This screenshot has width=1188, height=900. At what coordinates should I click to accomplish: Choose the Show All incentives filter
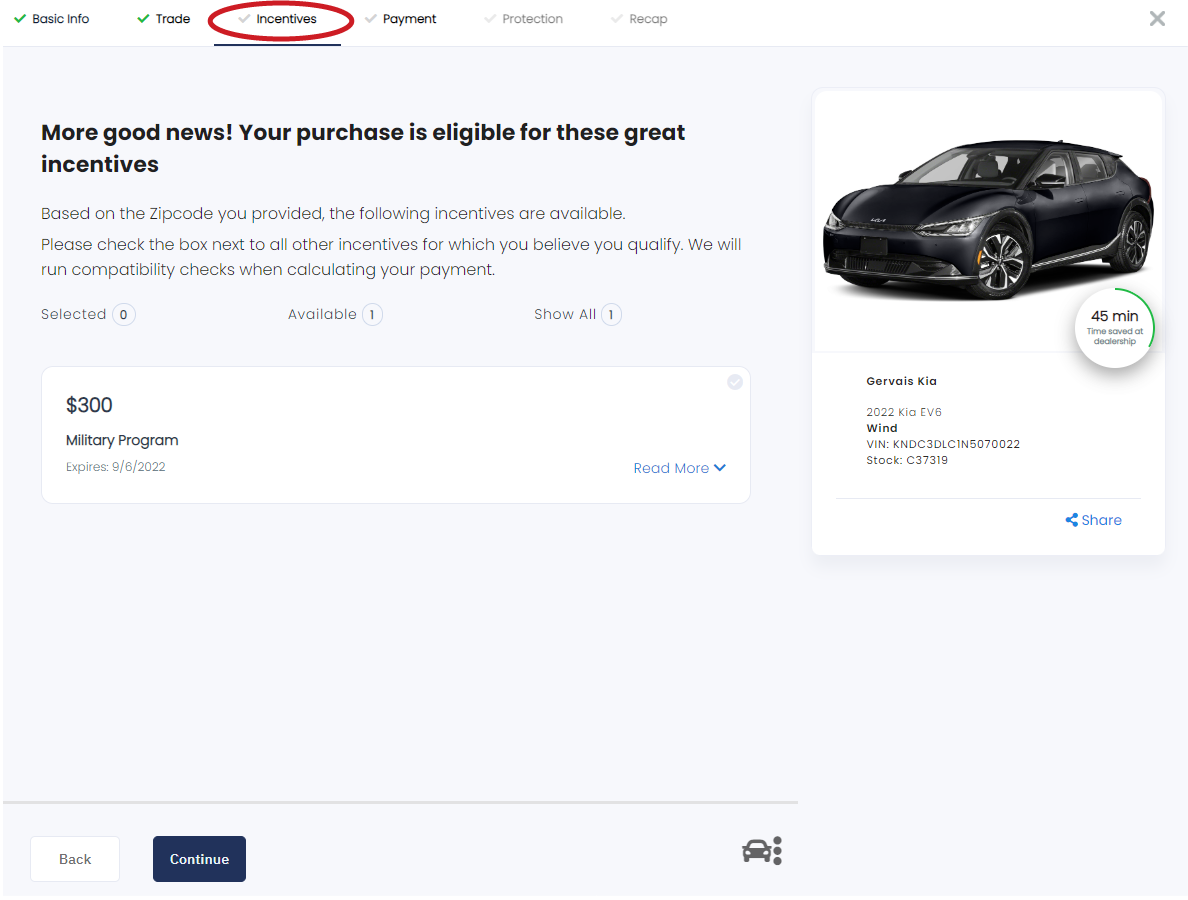[x=577, y=314]
